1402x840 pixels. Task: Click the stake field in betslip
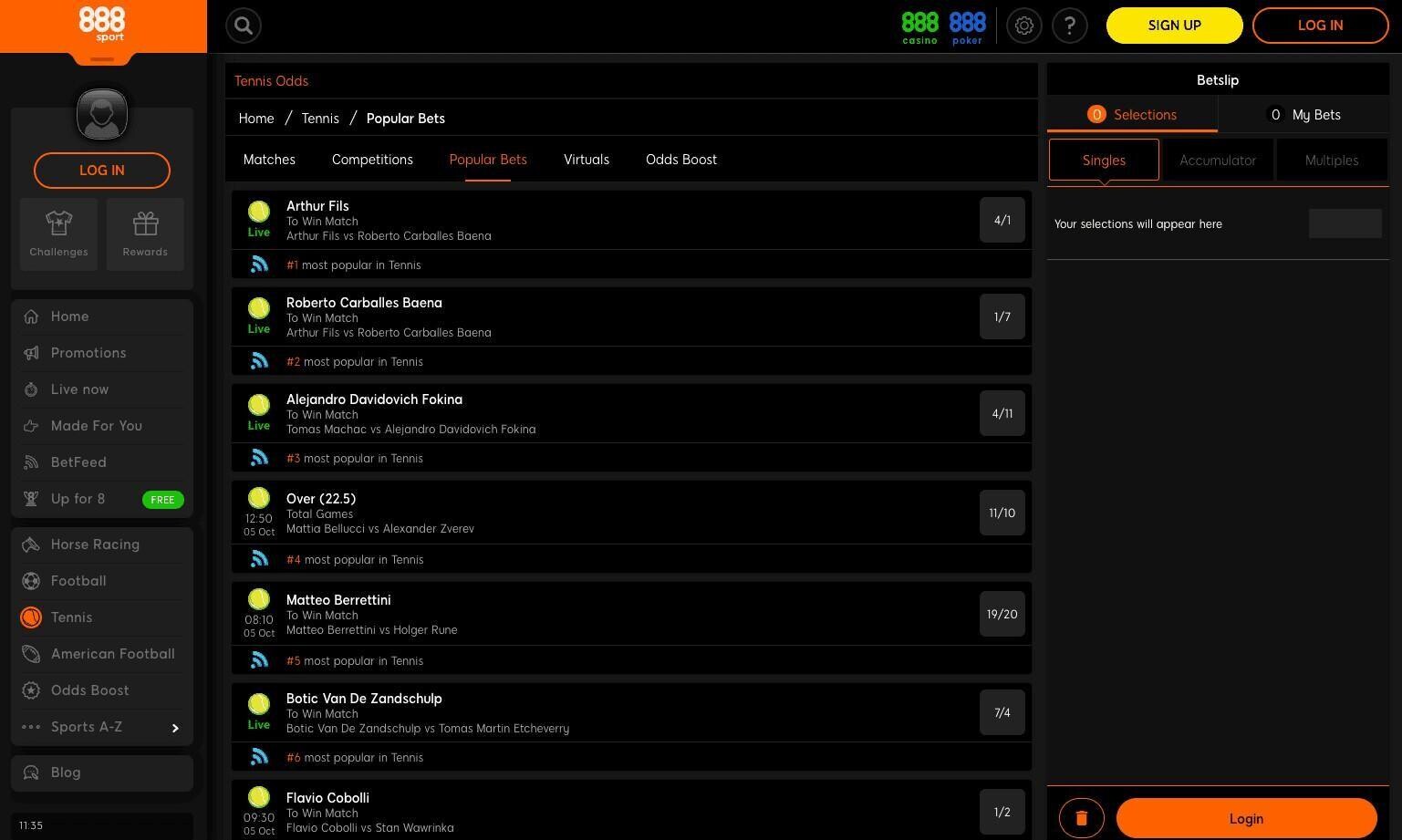pos(1345,223)
